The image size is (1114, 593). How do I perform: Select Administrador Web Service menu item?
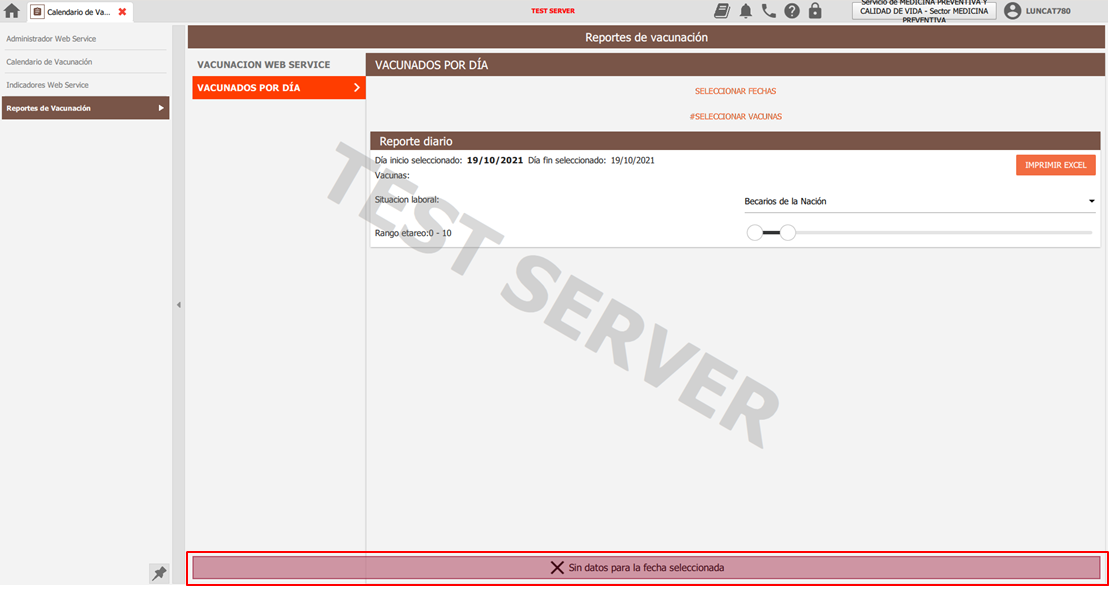tap(52, 39)
